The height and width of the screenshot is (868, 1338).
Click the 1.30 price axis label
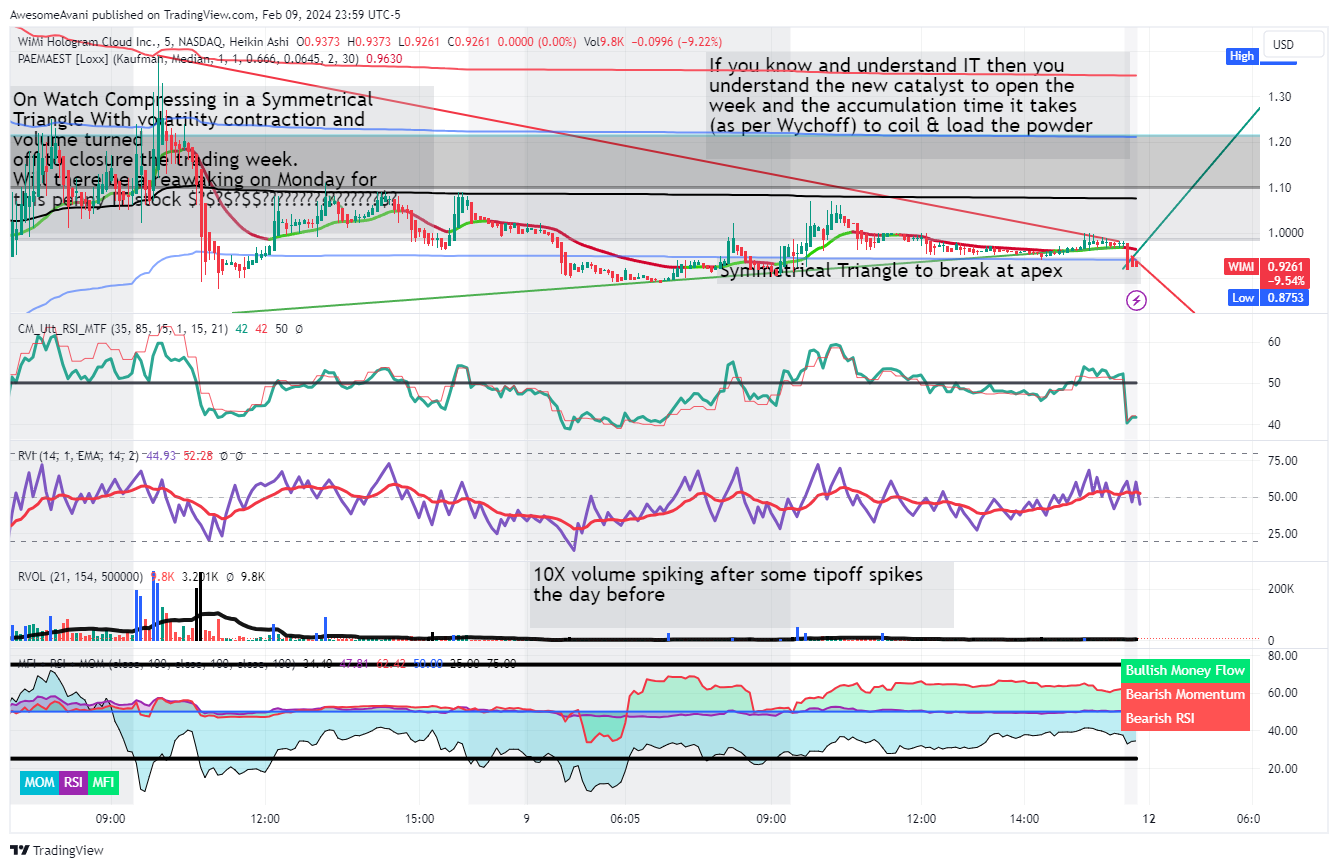(1281, 97)
